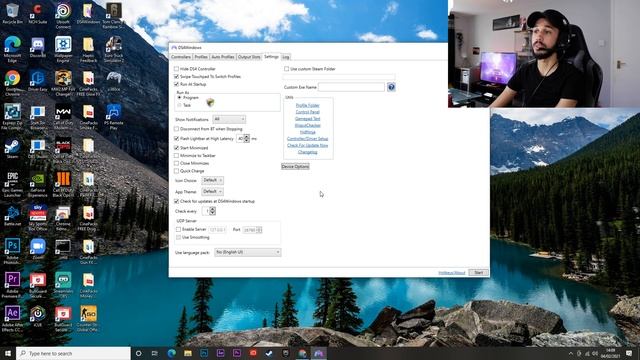Click Controller/Driver Setup link
Viewport: 640px width, 360px height.
point(308,139)
